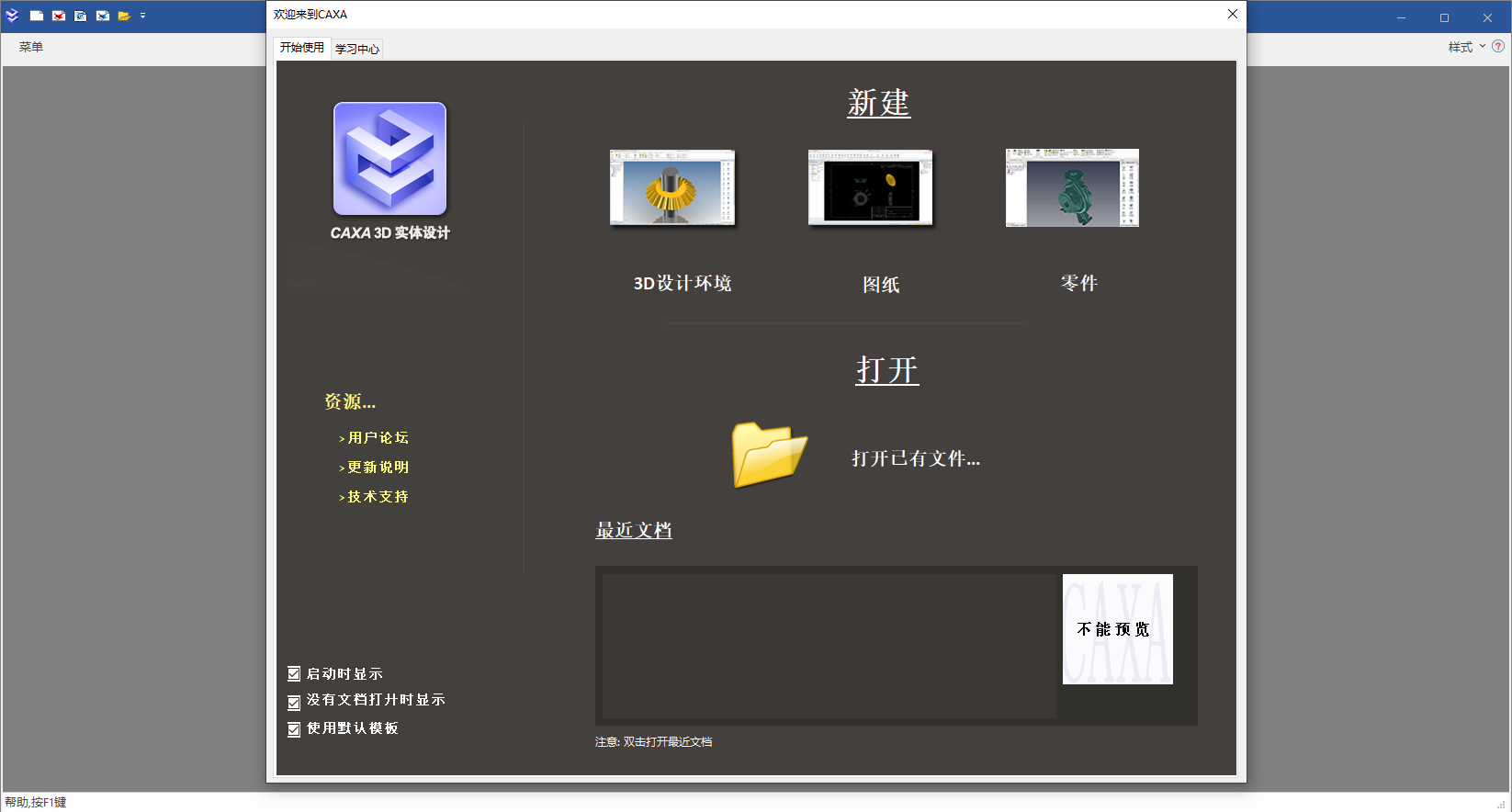Switch to the 学习中心 tab
The image size is (1512, 812).
(x=356, y=49)
